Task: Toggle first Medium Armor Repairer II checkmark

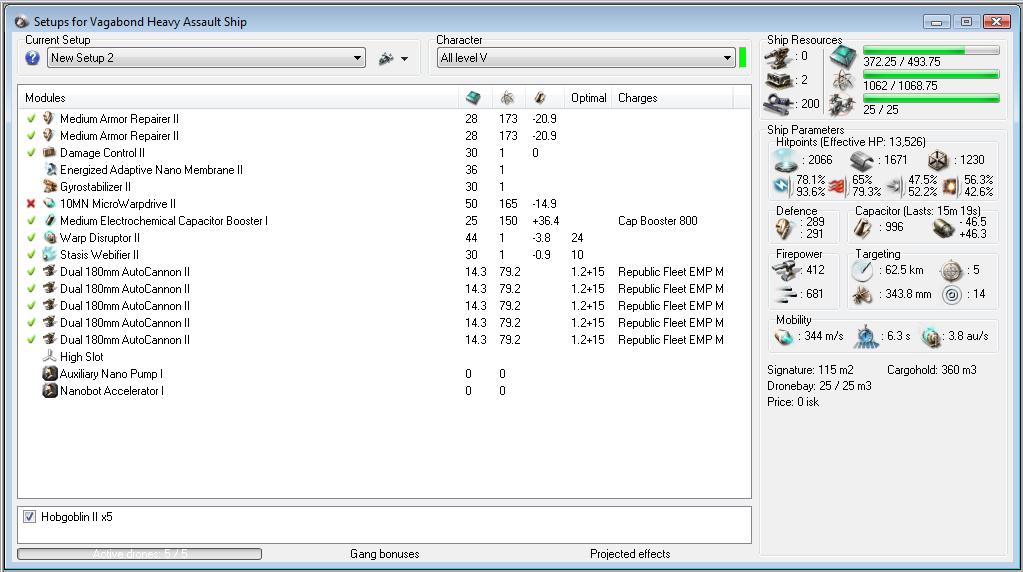Action: [x=31, y=119]
